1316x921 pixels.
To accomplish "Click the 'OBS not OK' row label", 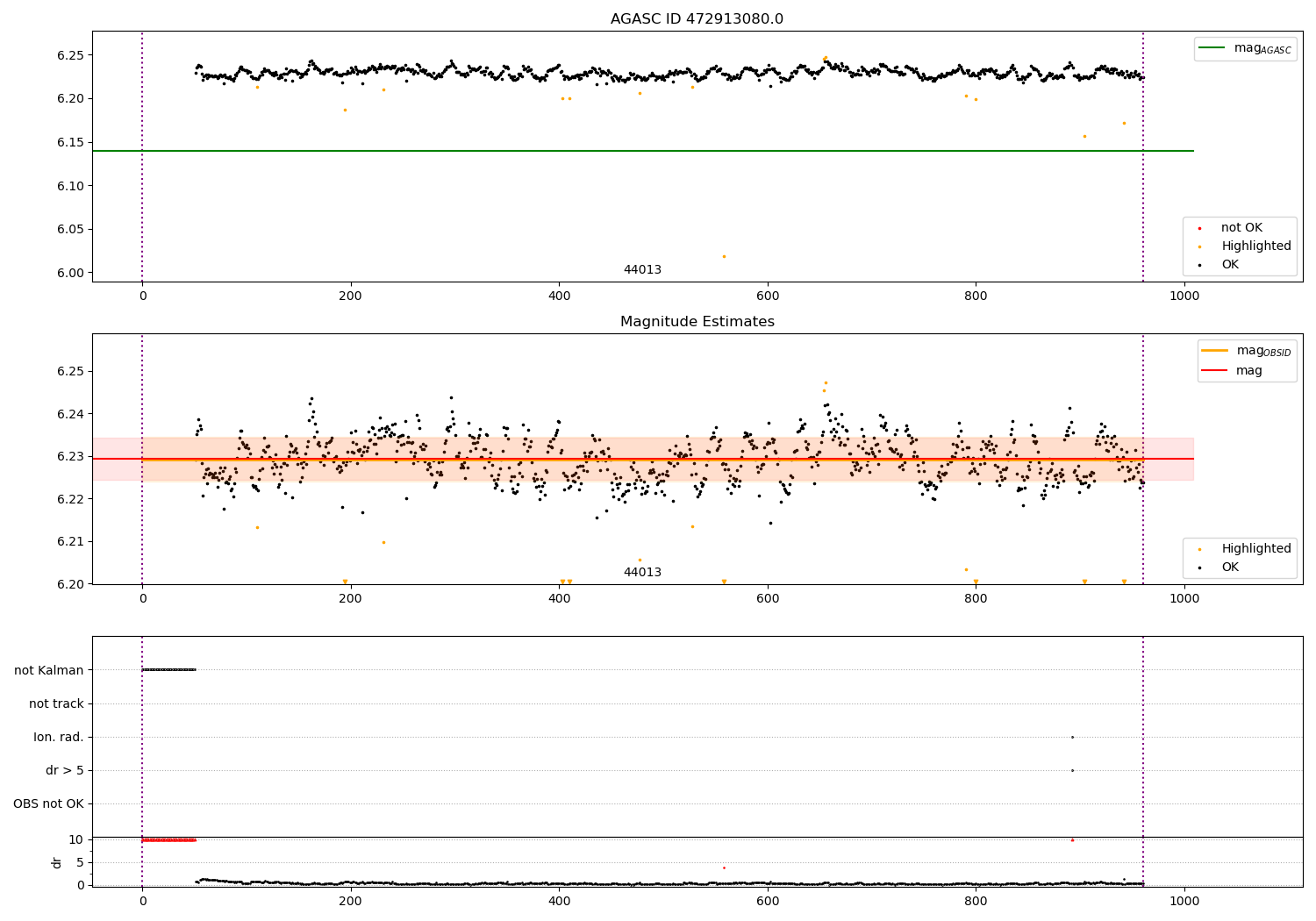I will tap(48, 804).
